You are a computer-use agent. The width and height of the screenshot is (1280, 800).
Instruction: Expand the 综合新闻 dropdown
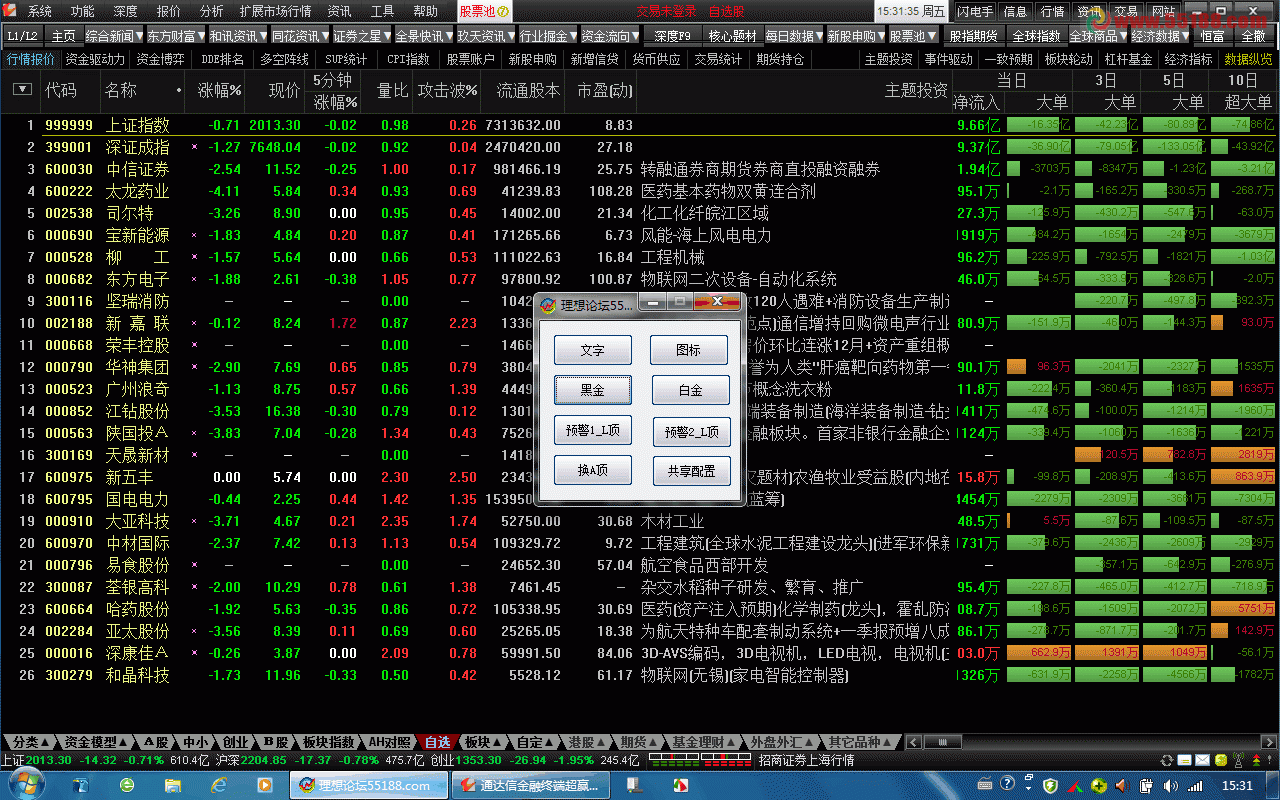(x=114, y=36)
